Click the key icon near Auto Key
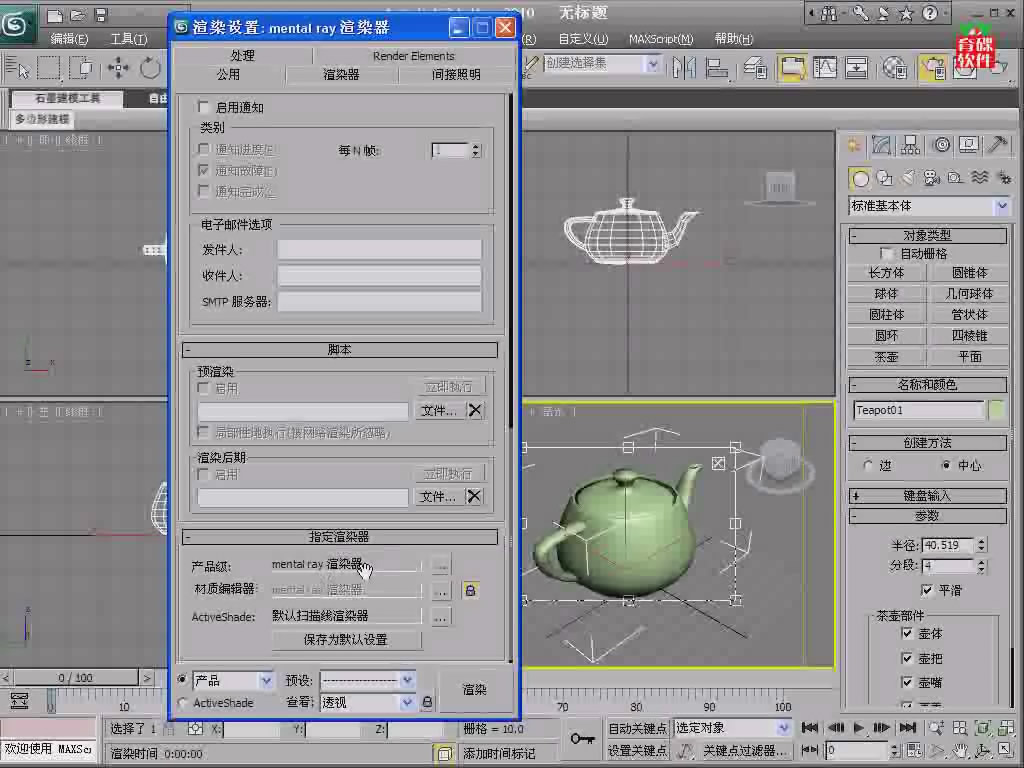1024x768 pixels. coord(582,739)
